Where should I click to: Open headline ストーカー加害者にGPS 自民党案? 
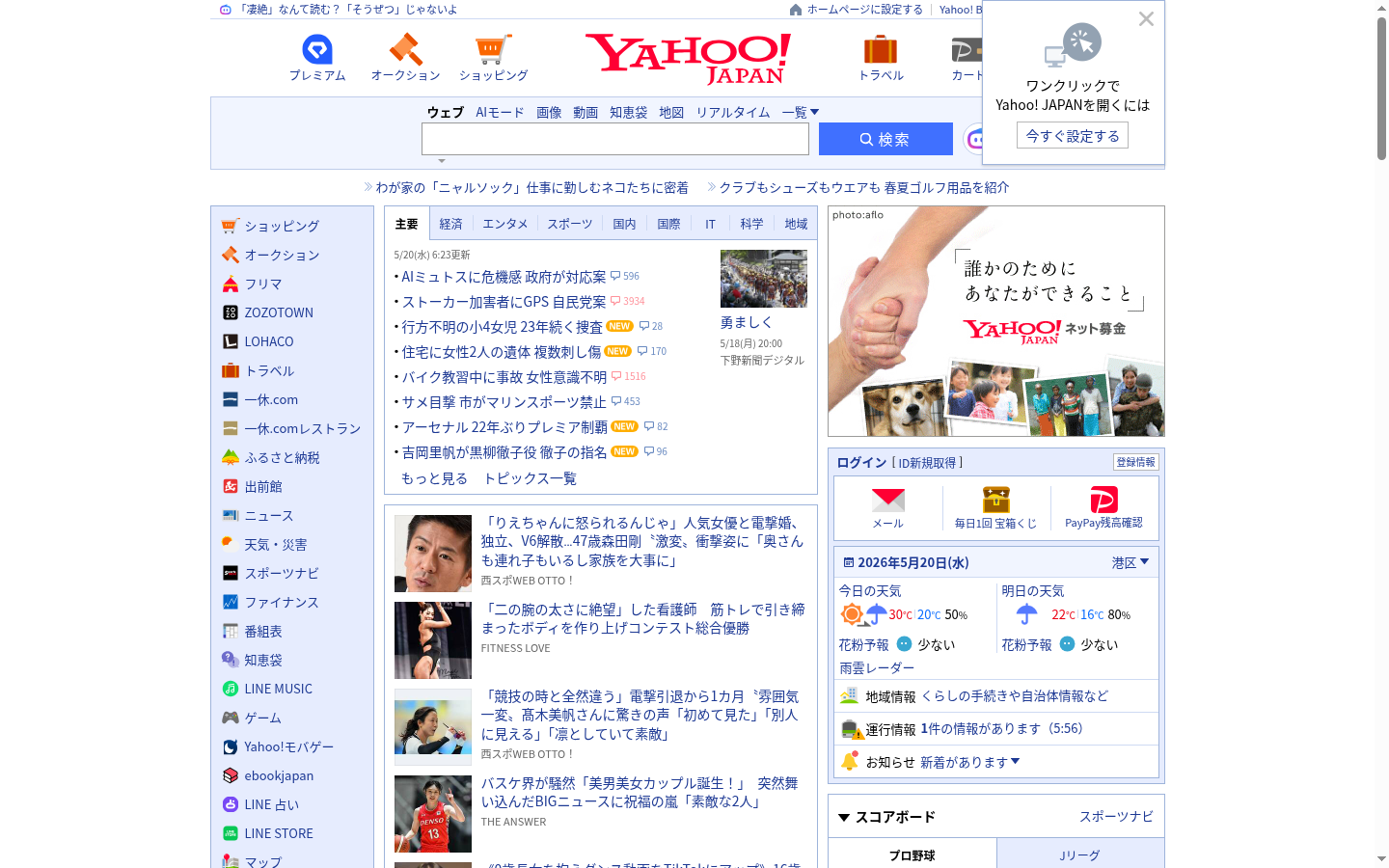tap(504, 302)
